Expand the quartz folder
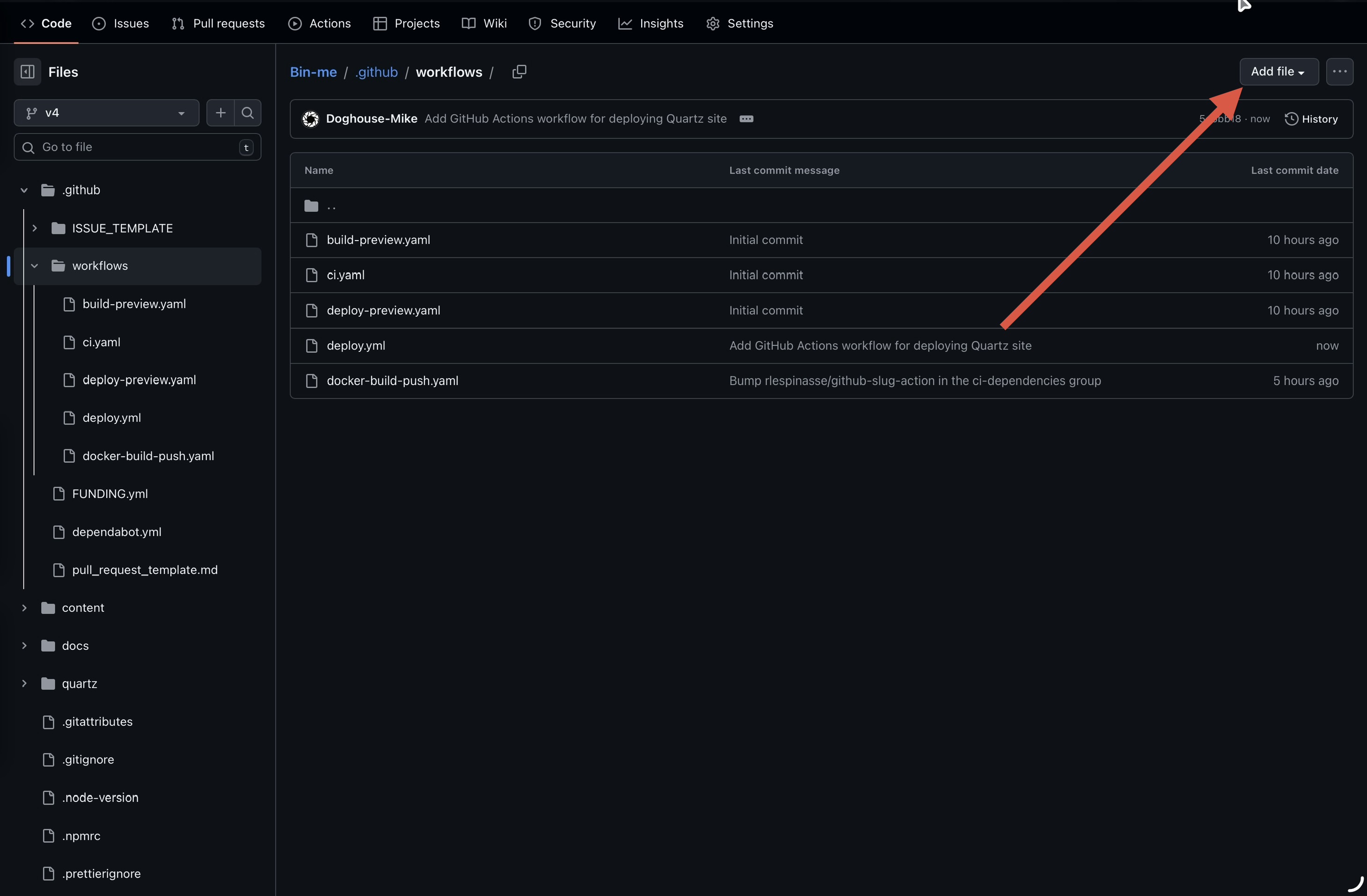Screen dimensions: 1367x896 point(24,684)
